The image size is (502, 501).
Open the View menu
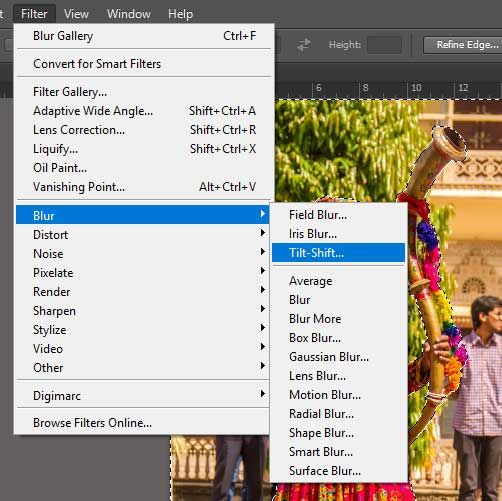(76, 14)
